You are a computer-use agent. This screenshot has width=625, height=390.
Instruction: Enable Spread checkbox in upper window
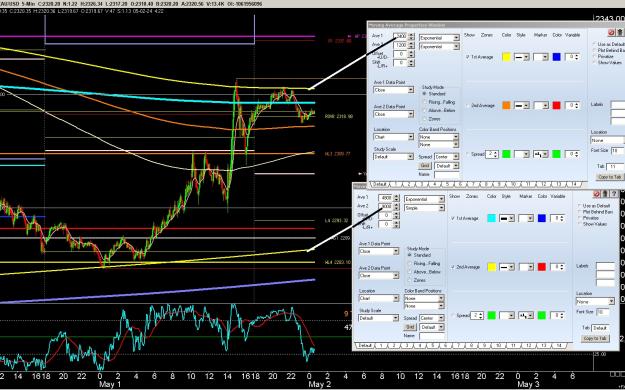point(468,154)
